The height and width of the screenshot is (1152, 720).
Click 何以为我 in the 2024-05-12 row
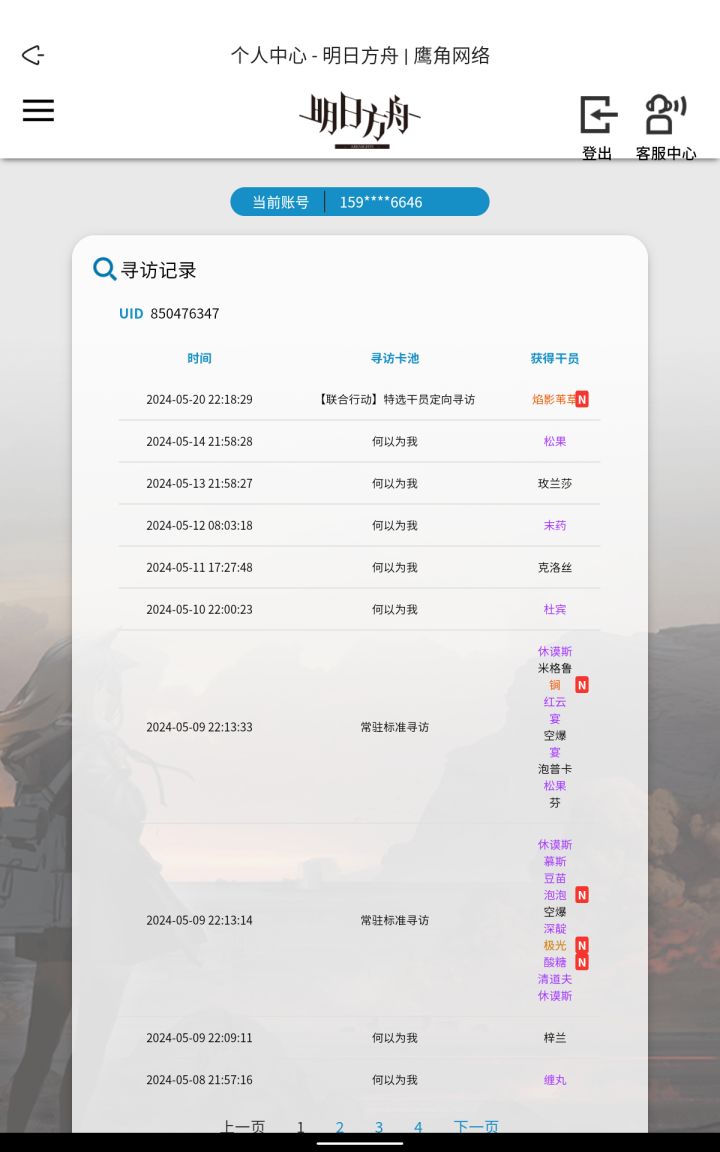(x=395, y=525)
